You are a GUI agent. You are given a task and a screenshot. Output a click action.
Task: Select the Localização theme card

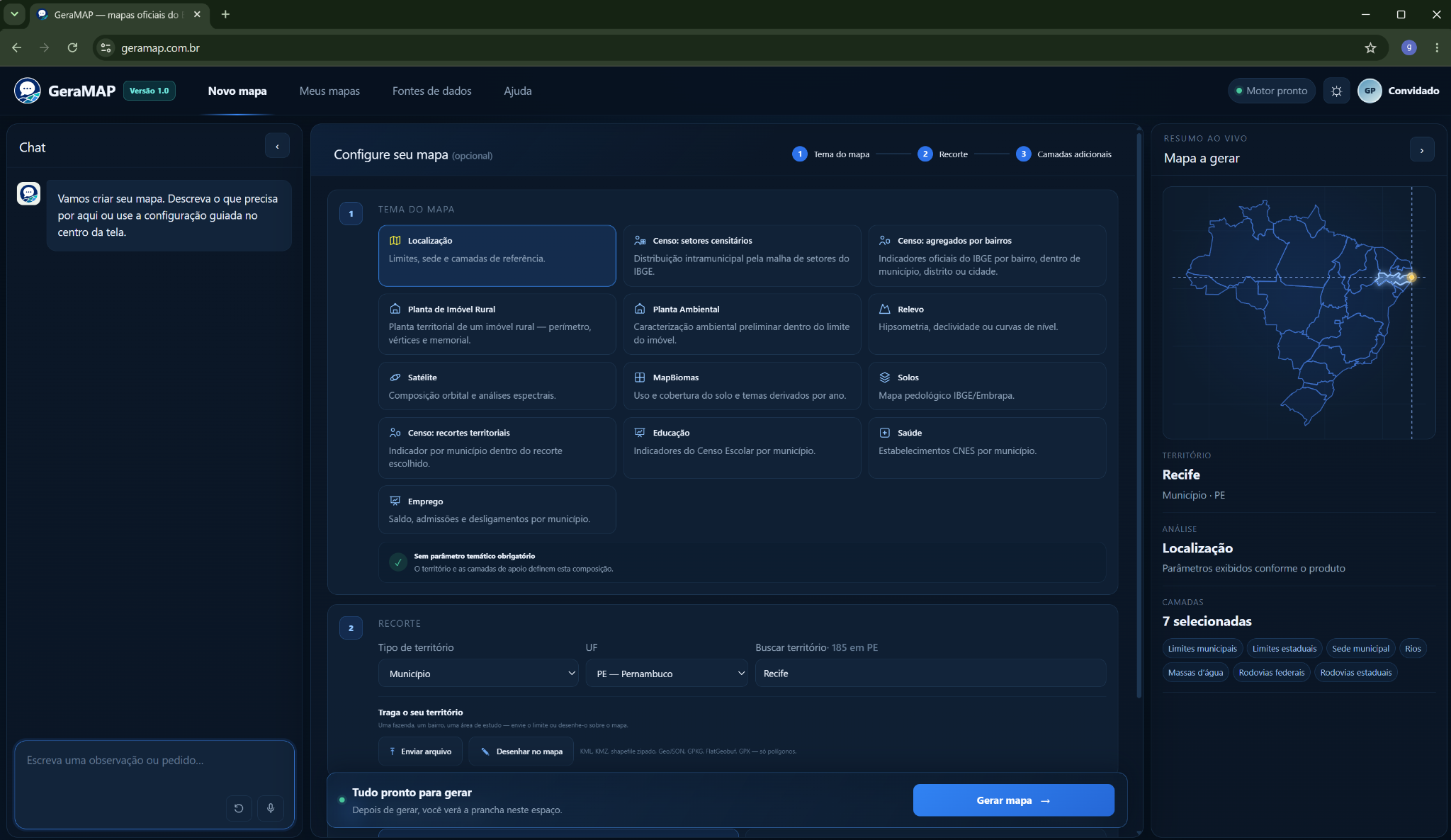[x=497, y=256]
